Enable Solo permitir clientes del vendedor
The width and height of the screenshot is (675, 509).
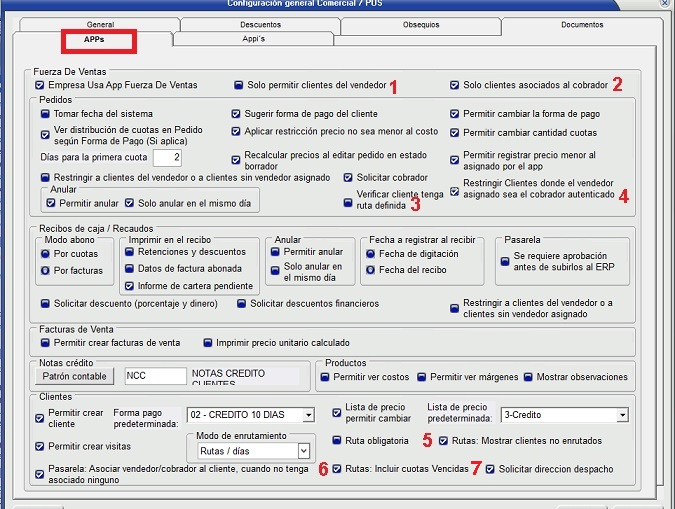(239, 86)
